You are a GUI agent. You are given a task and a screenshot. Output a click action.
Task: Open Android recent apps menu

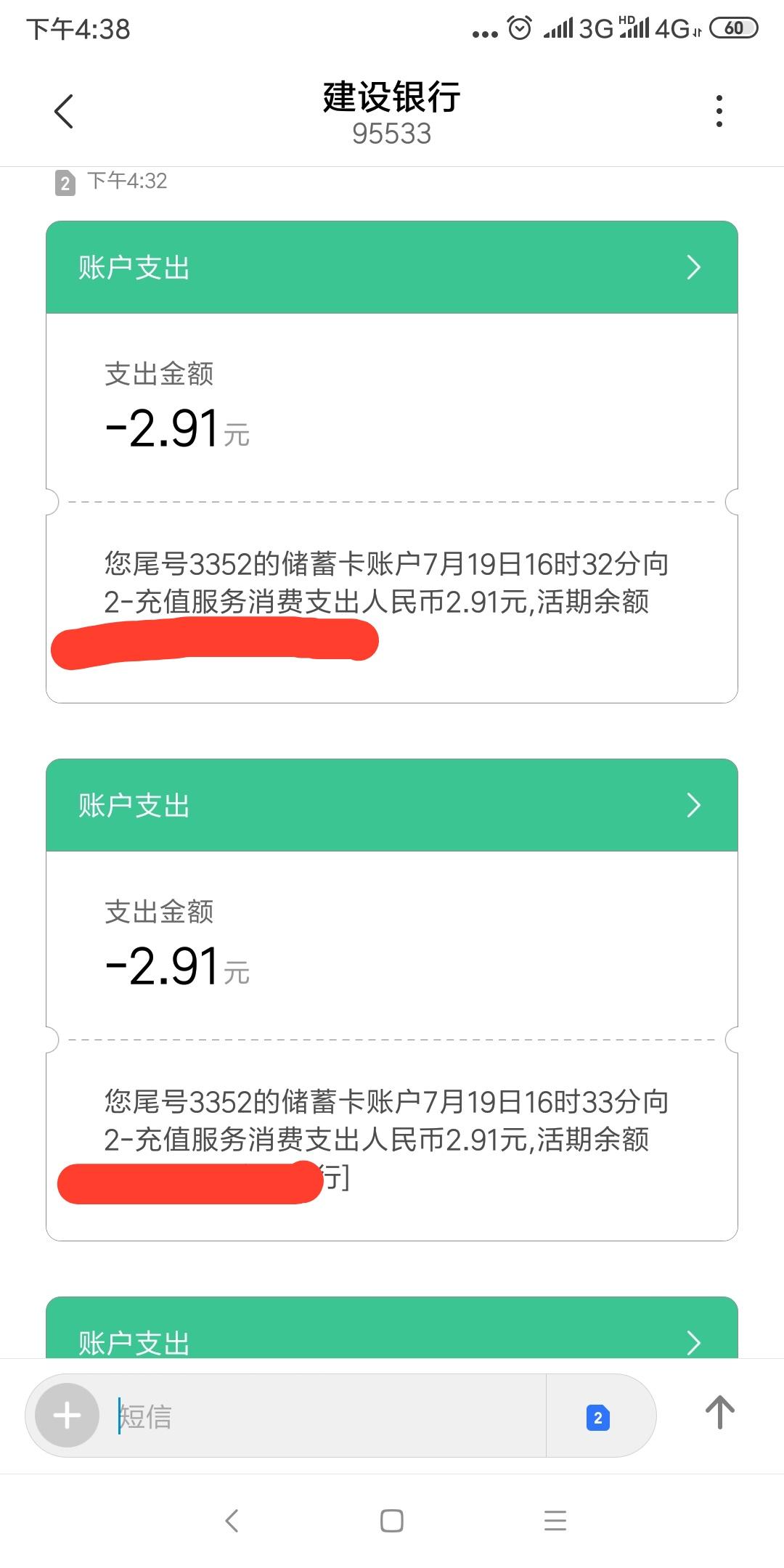[555, 1520]
